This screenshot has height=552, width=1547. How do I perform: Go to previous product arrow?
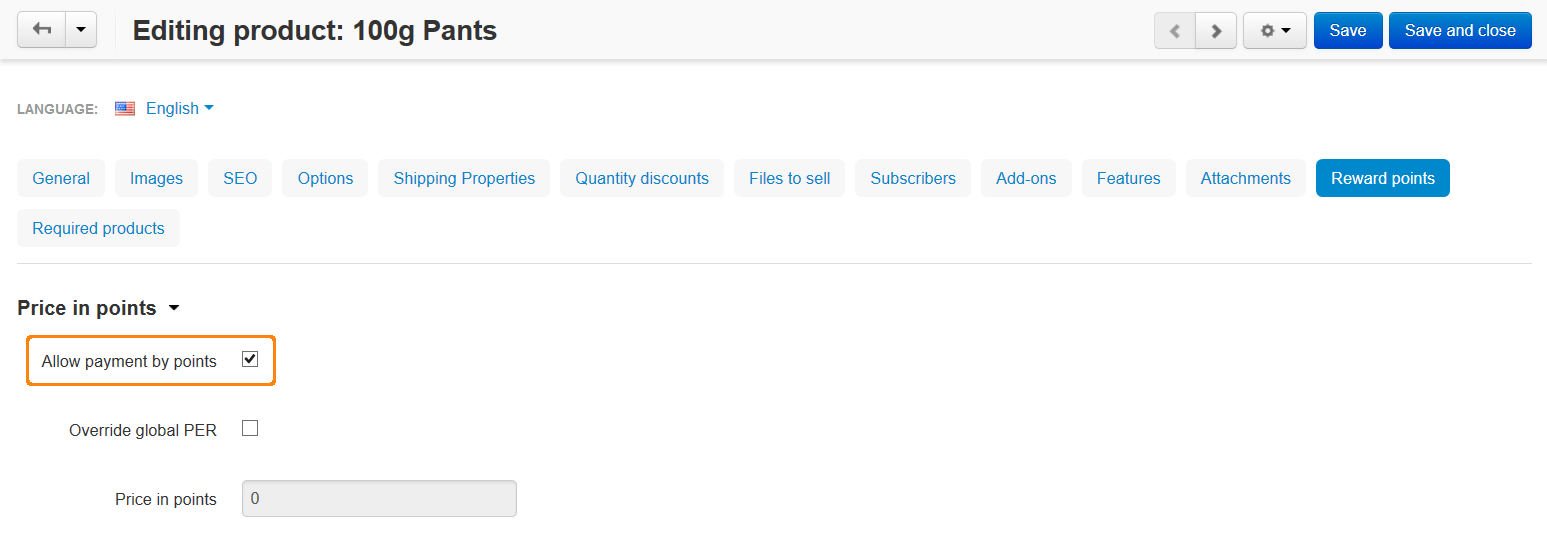point(1175,31)
